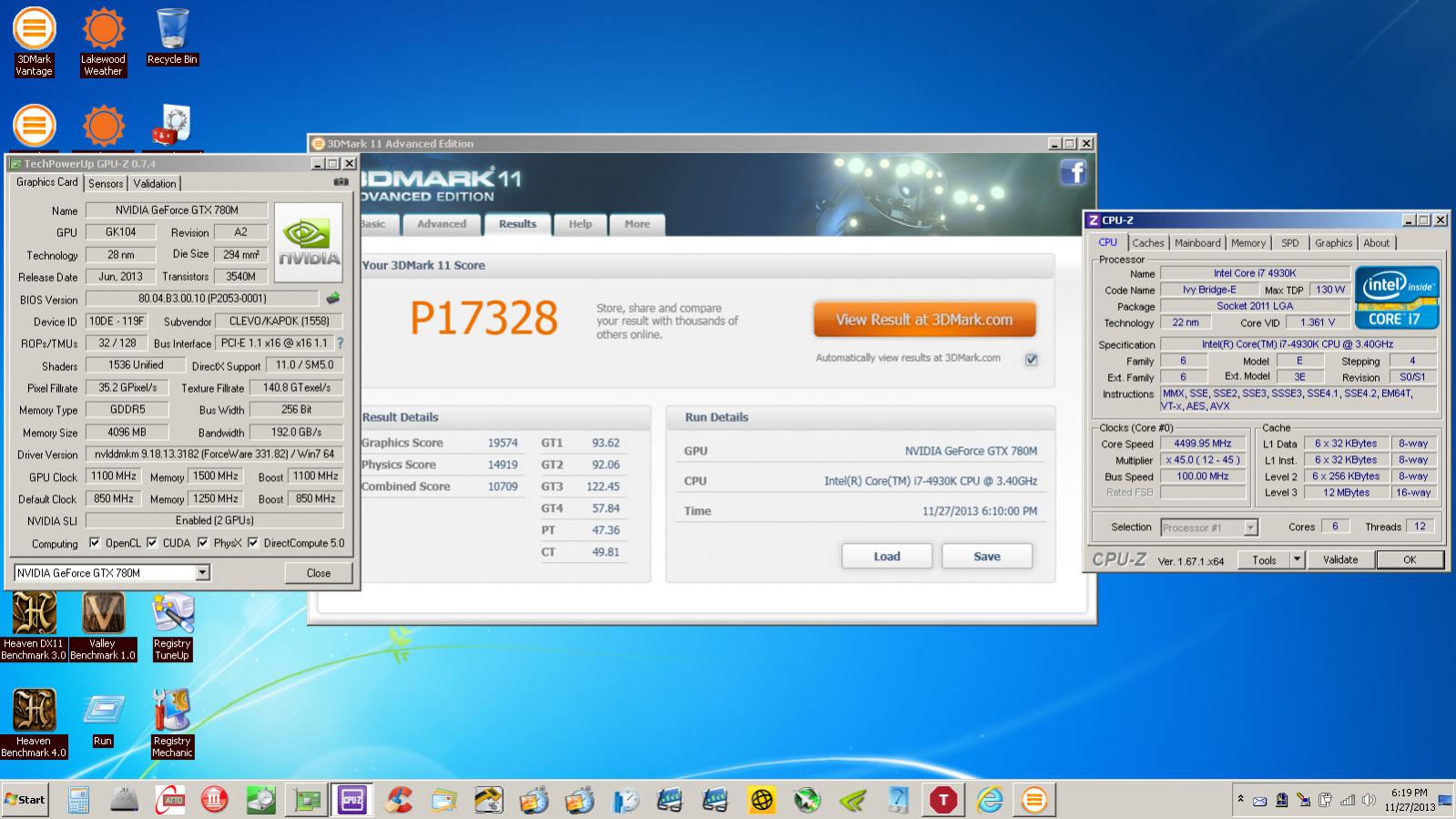Open the 3DMark Vantage desktop icon
Screen dimensions: 1456x819
coord(34,43)
